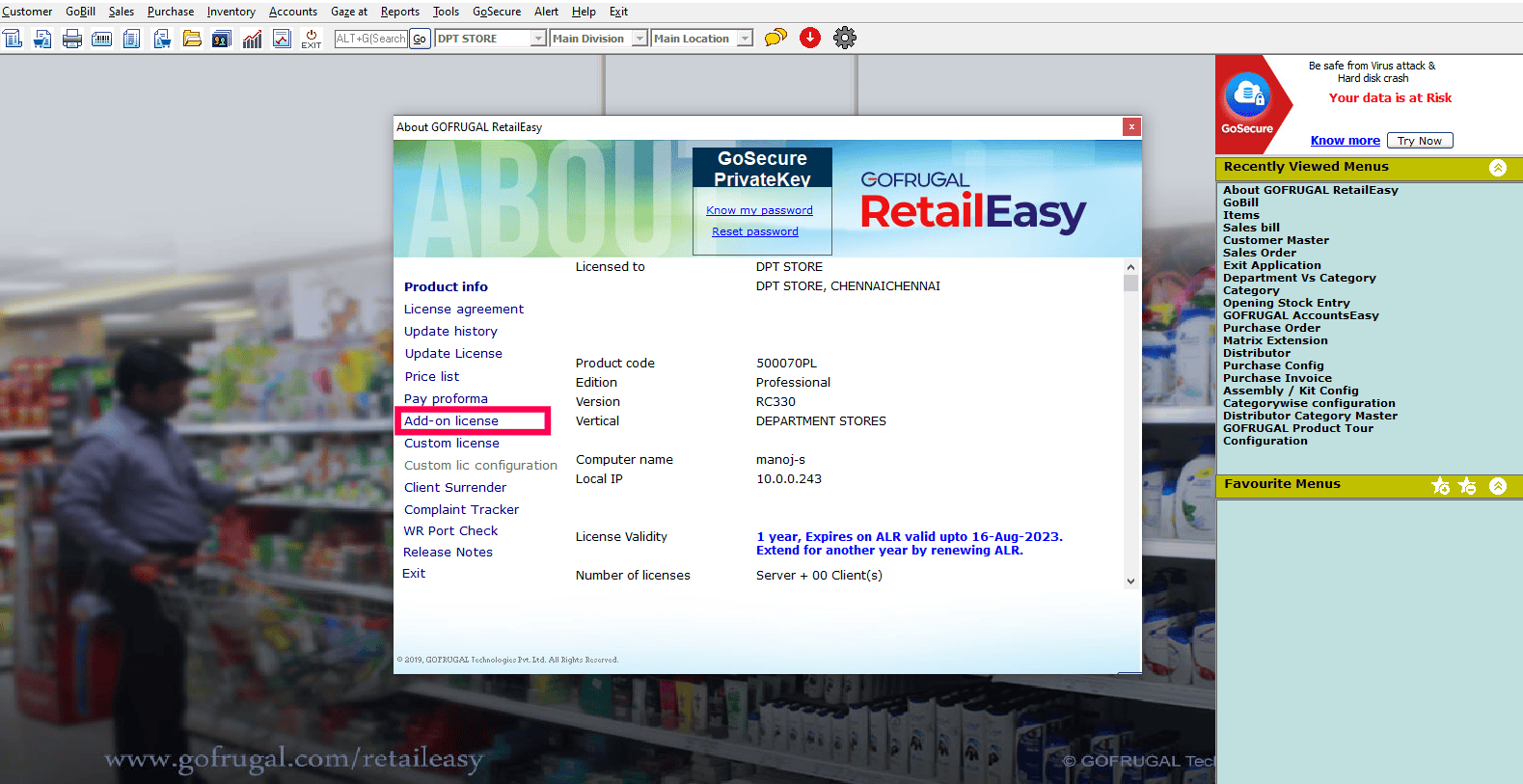Open the Inventory menu
The height and width of the screenshot is (784, 1523).
point(231,12)
